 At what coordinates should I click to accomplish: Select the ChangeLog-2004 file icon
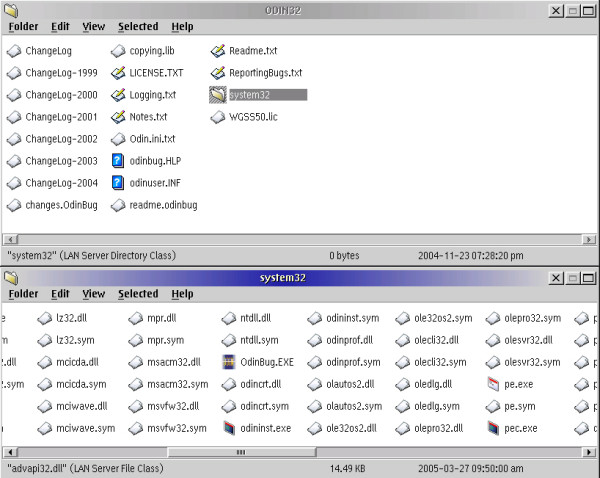tap(14, 183)
